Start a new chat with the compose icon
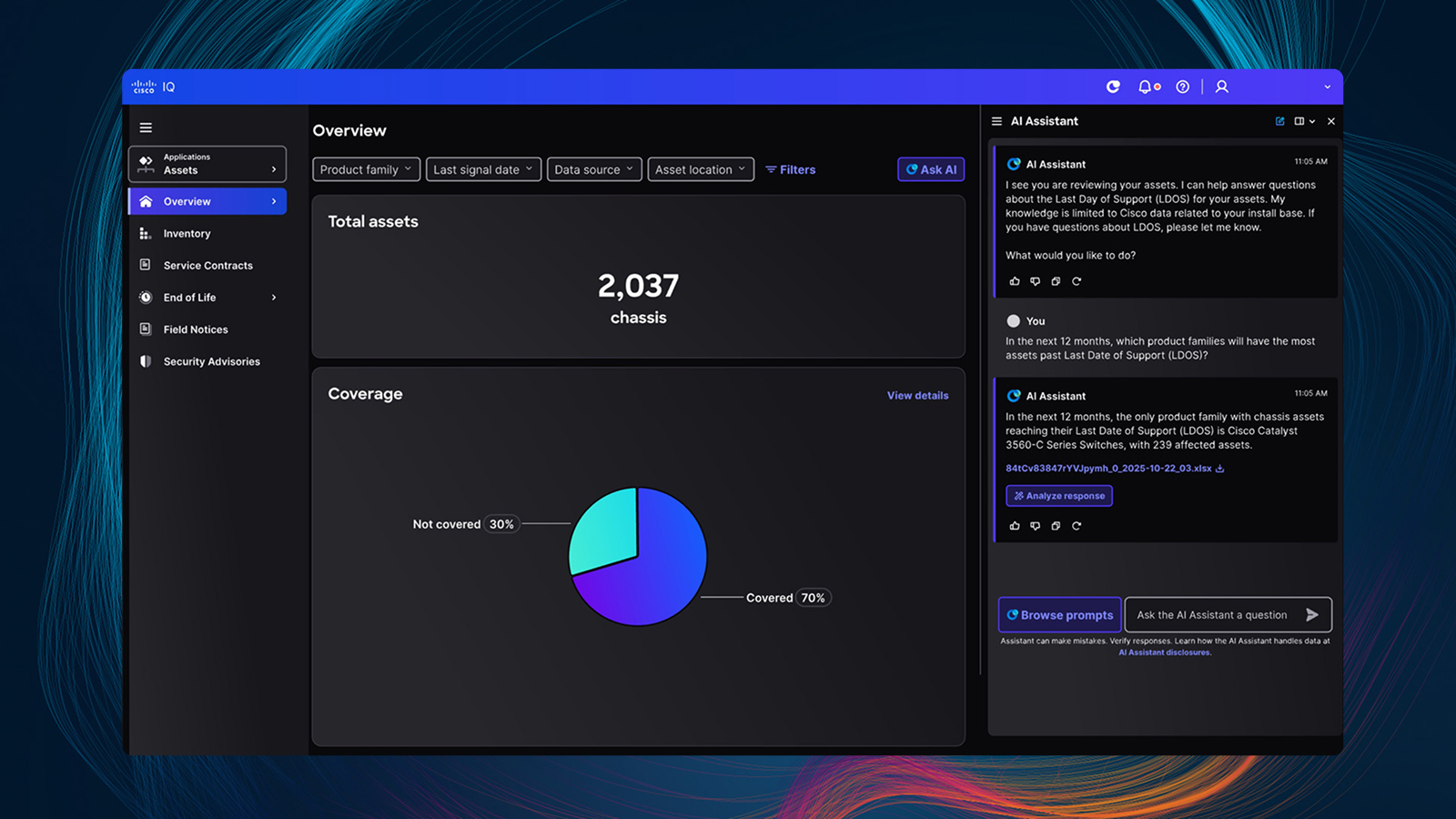Screen dimensions: 1456x819 (x=1280, y=120)
